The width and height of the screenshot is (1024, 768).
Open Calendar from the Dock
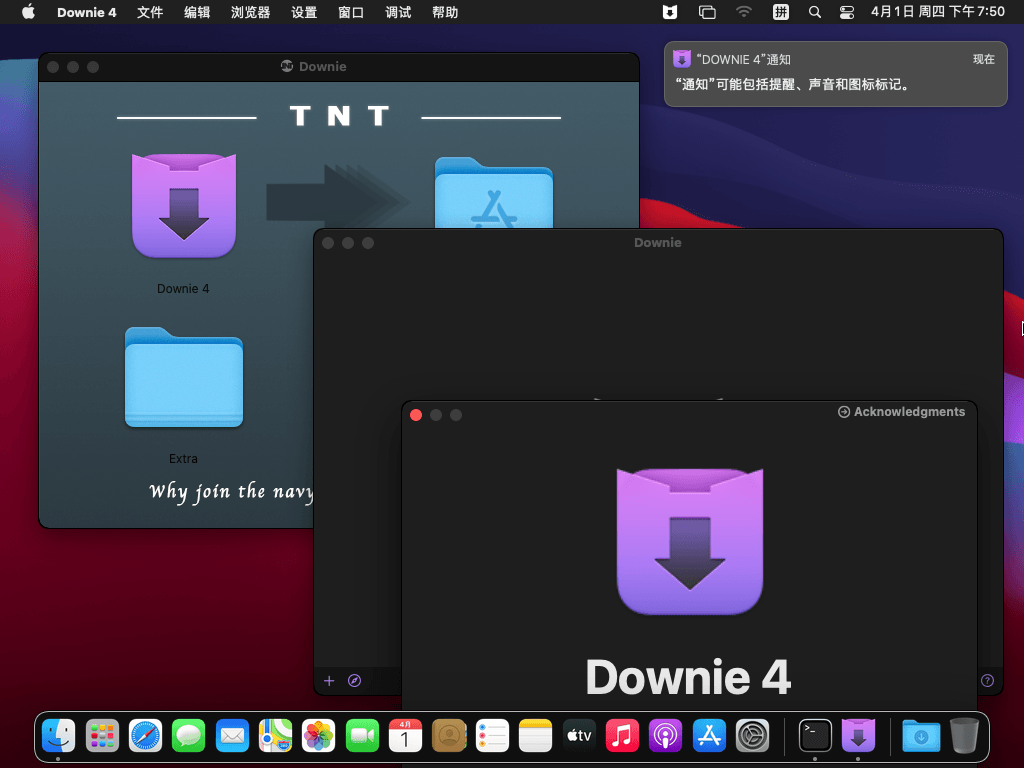[x=406, y=736]
